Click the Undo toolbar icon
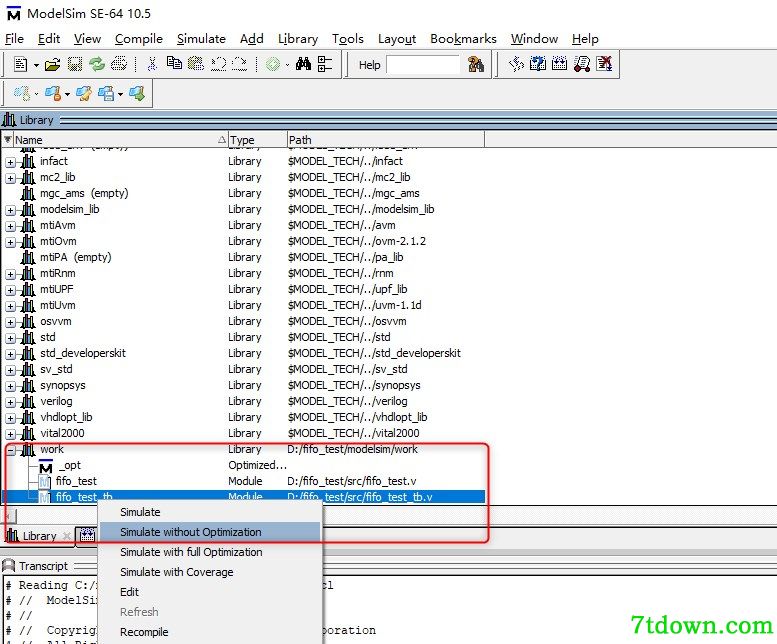This screenshot has height=644, width=777. [218, 64]
